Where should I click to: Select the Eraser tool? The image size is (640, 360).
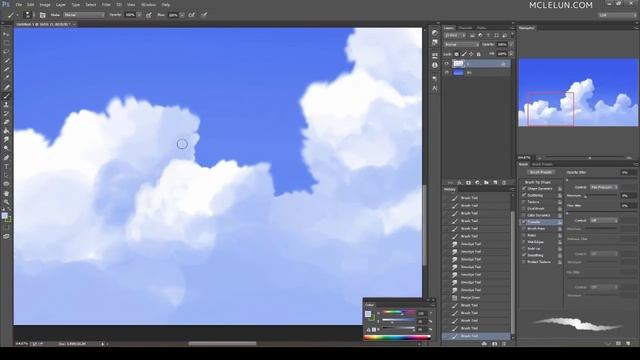coord(6,122)
